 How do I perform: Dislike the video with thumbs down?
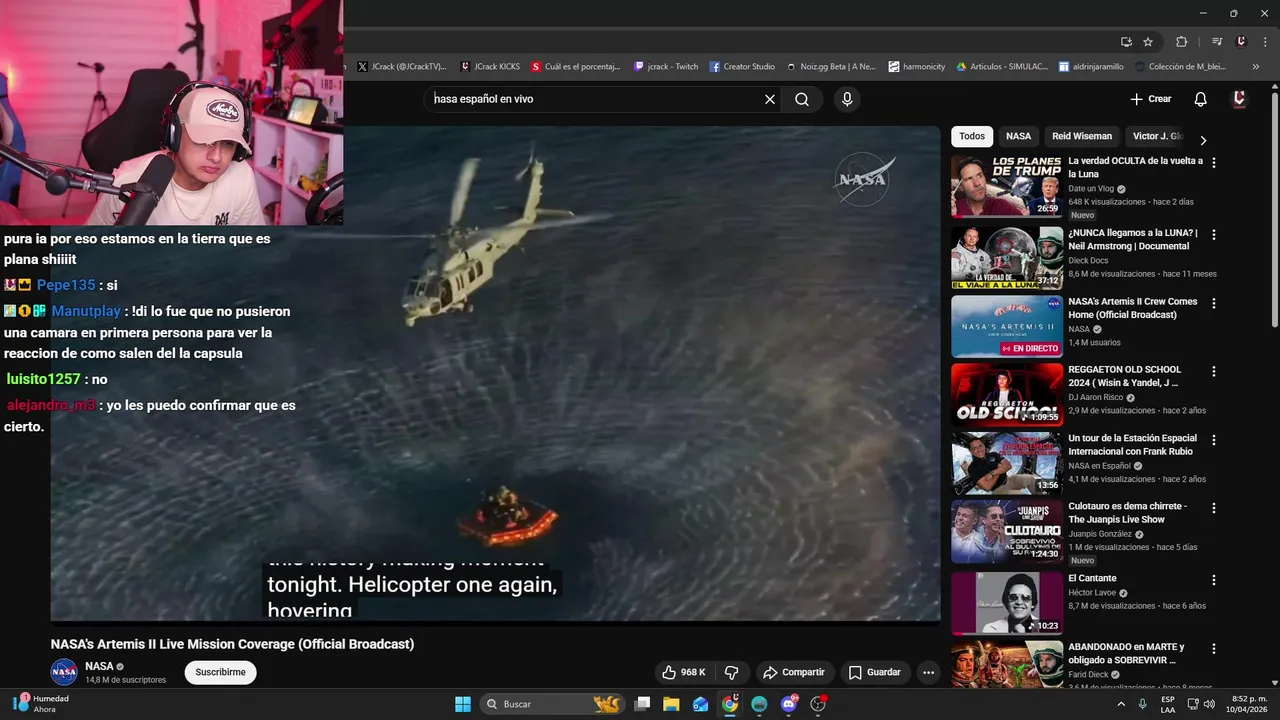pyautogui.click(x=731, y=672)
